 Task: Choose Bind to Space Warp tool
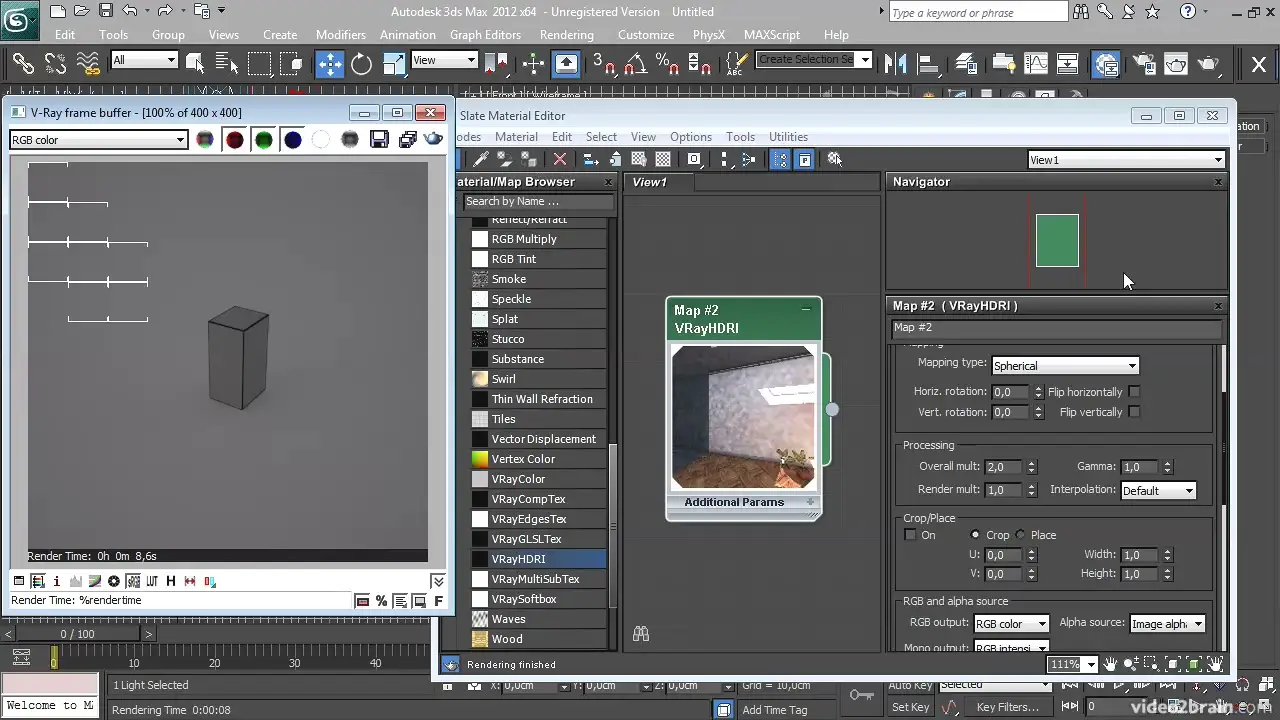(x=88, y=64)
